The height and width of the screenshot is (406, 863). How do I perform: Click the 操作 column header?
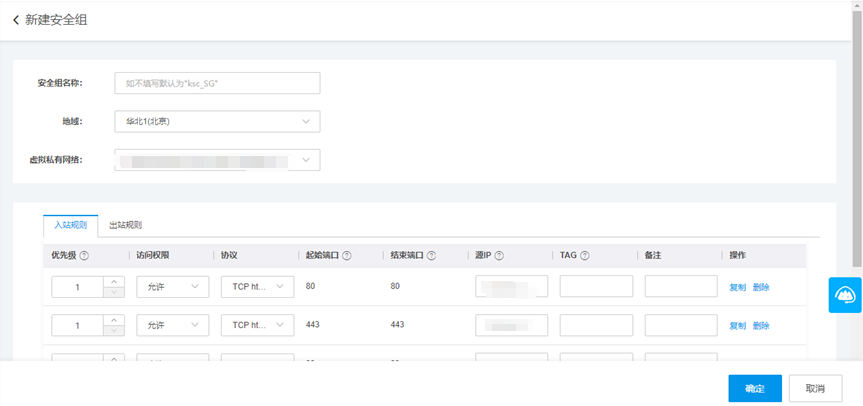coord(738,256)
